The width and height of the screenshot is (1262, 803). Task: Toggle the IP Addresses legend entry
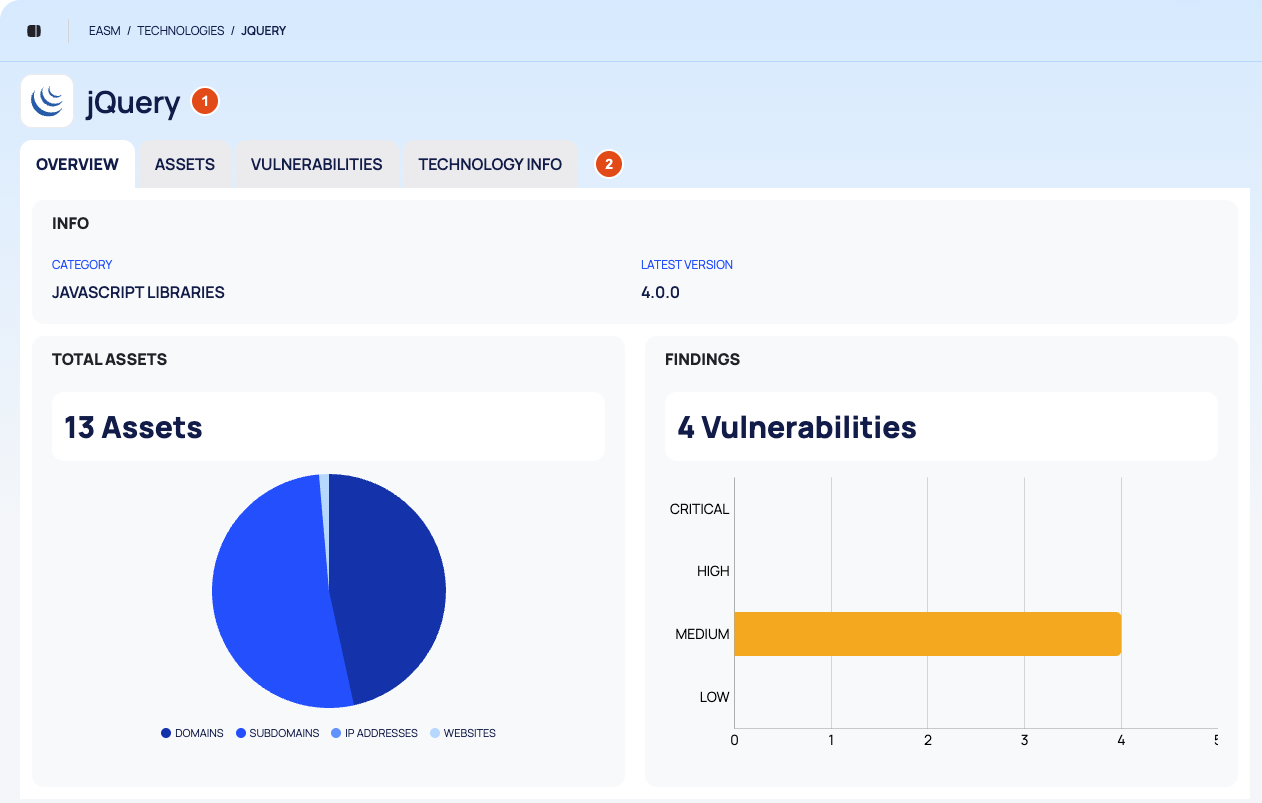pos(374,733)
